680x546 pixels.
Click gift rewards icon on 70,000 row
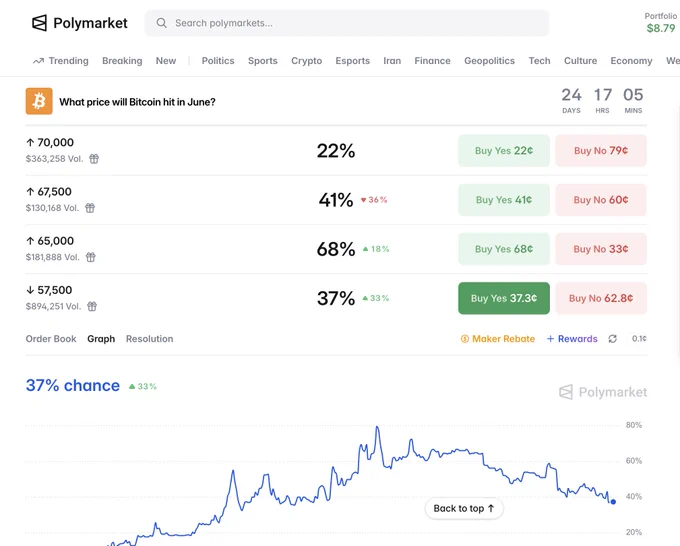(94, 159)
